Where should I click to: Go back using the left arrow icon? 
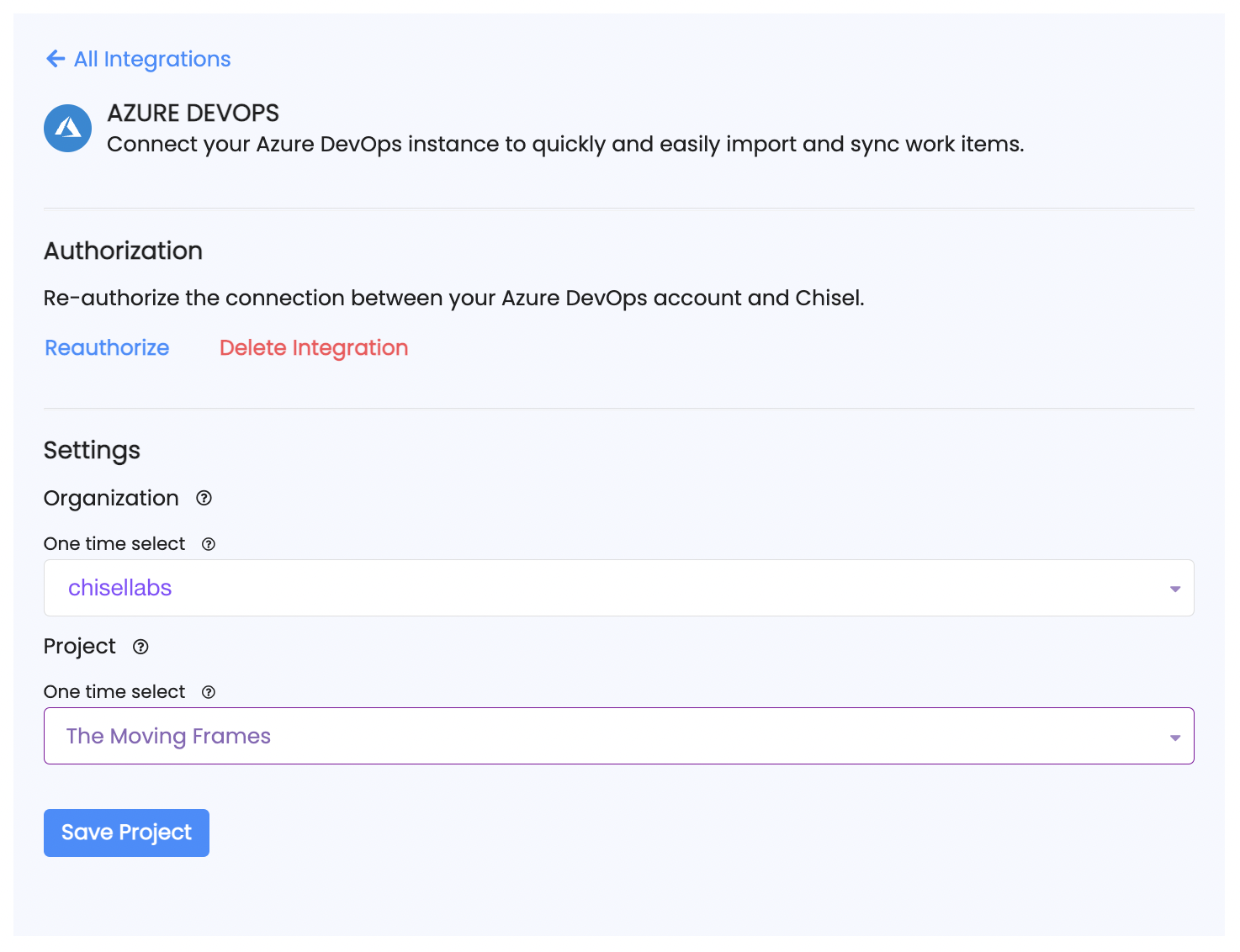[55, 59]
